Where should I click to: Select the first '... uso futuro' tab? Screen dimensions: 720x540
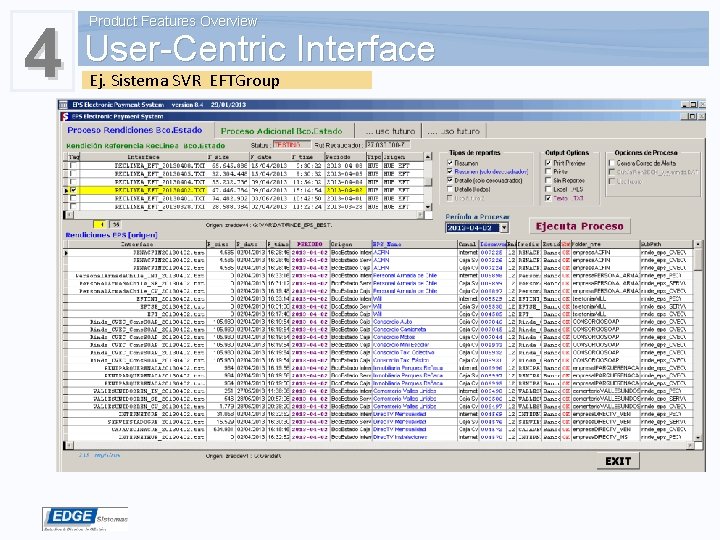pos(390,131)
